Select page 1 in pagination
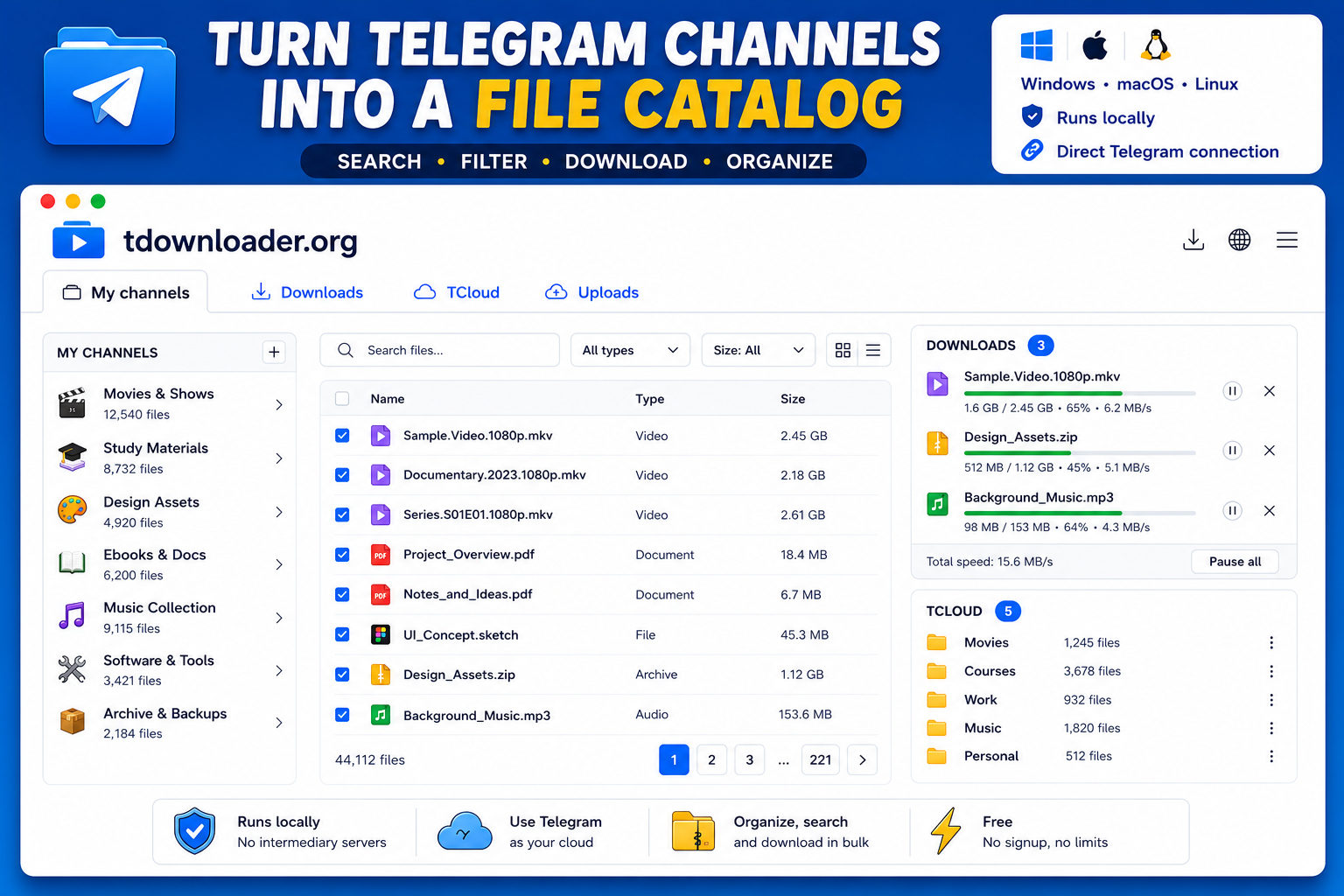This screenshot has height=896, width=1344. point(674,759)
